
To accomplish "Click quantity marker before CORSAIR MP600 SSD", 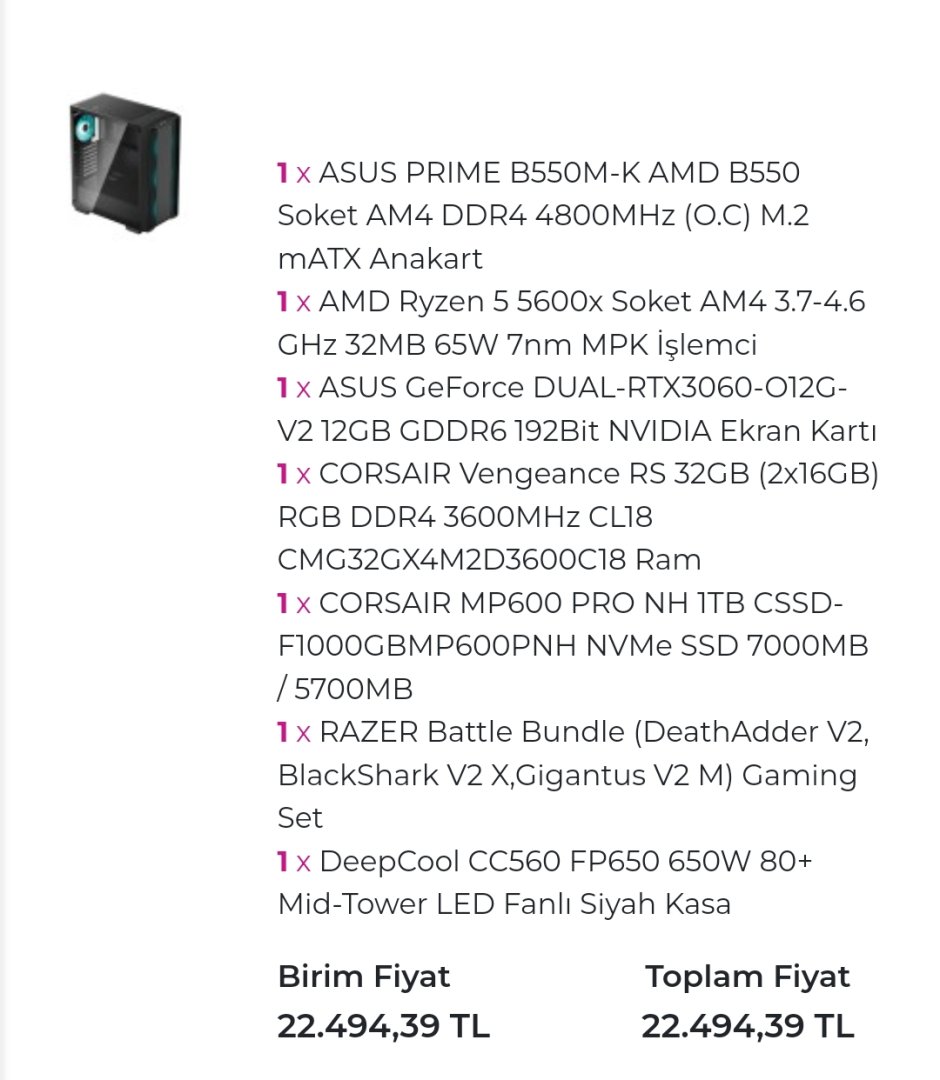I will coord(294,604).
